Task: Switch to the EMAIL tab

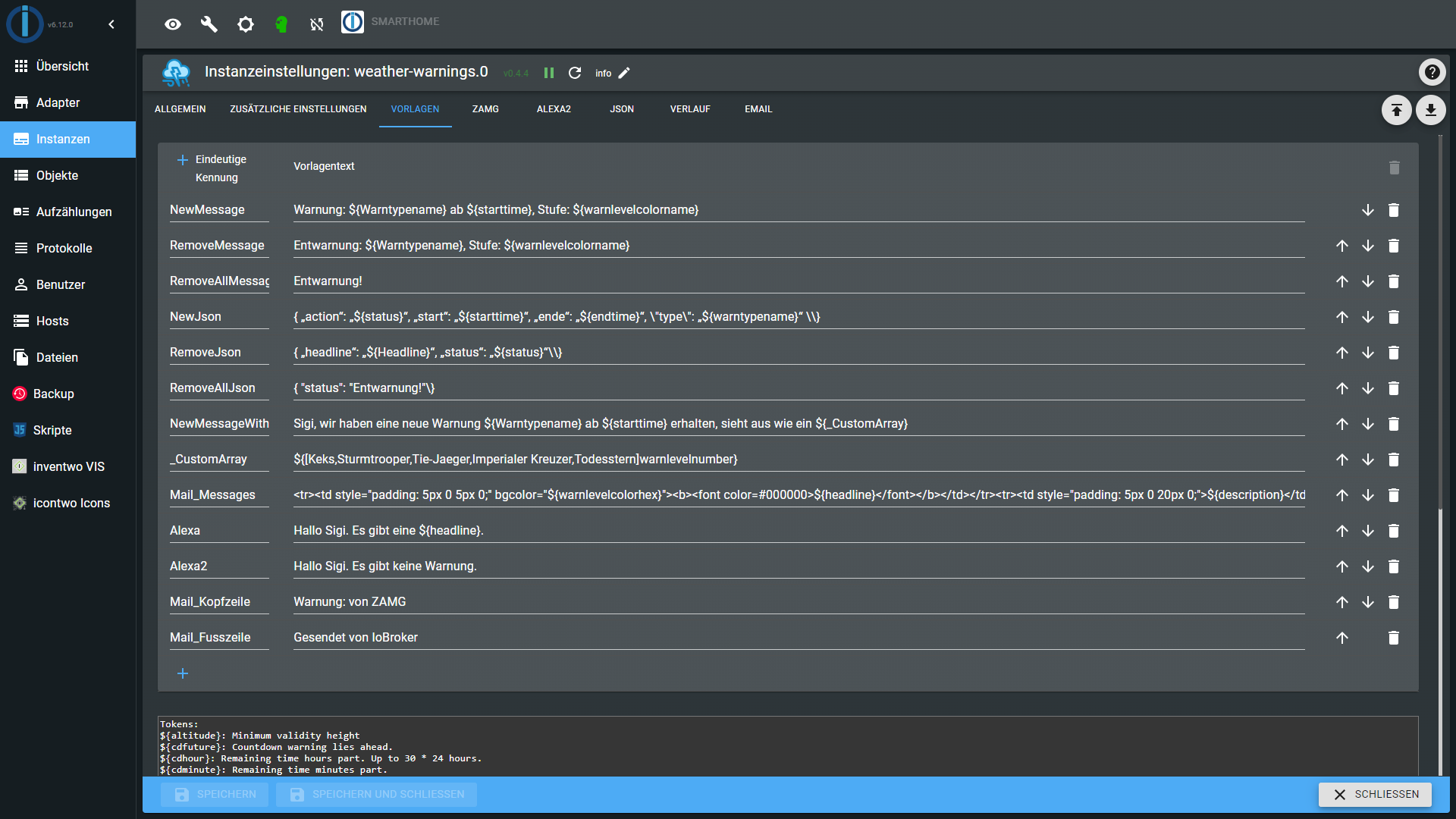Action: (758, 109)
